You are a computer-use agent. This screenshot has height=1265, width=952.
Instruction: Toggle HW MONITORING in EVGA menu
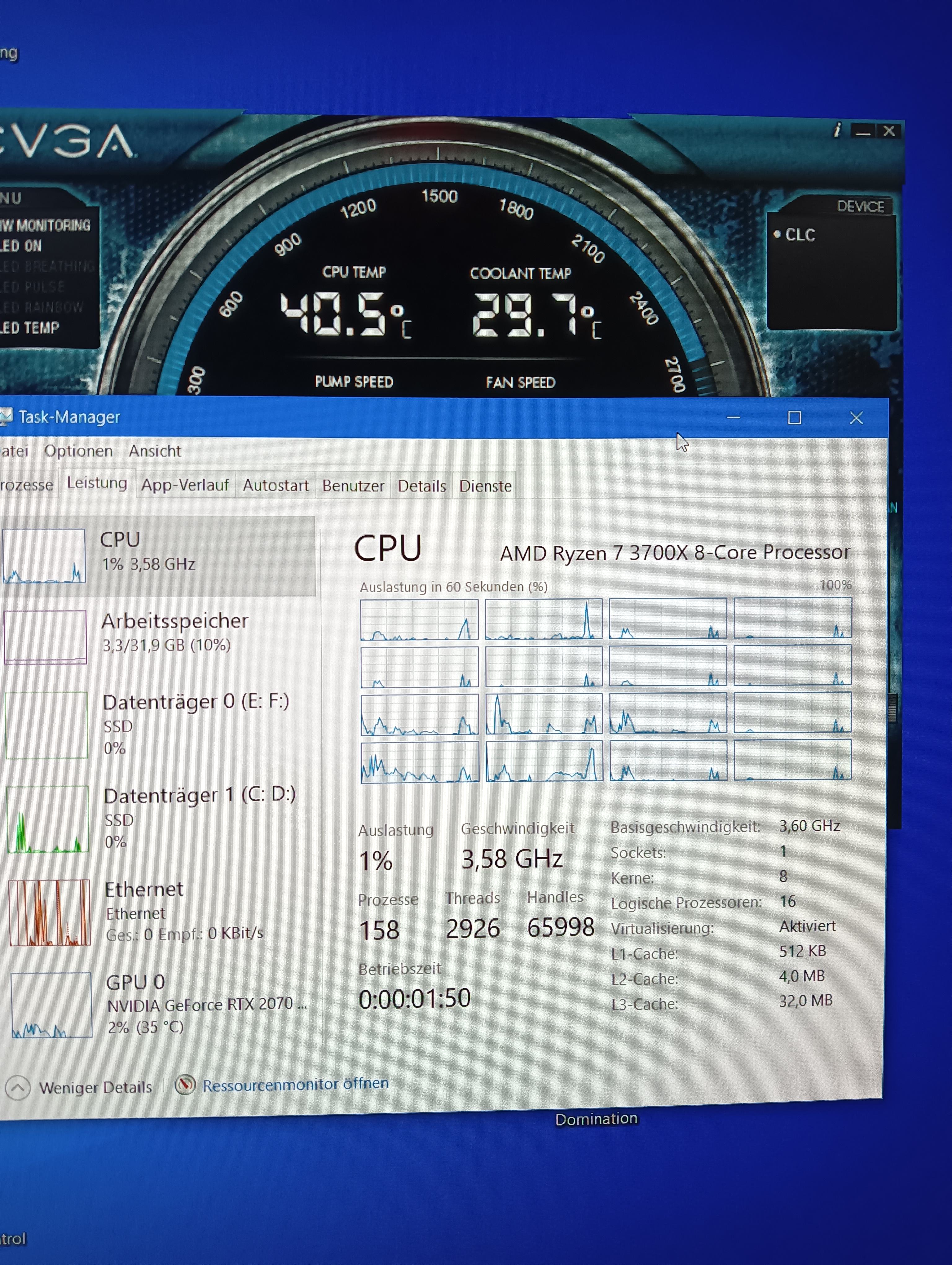point(45,225)
